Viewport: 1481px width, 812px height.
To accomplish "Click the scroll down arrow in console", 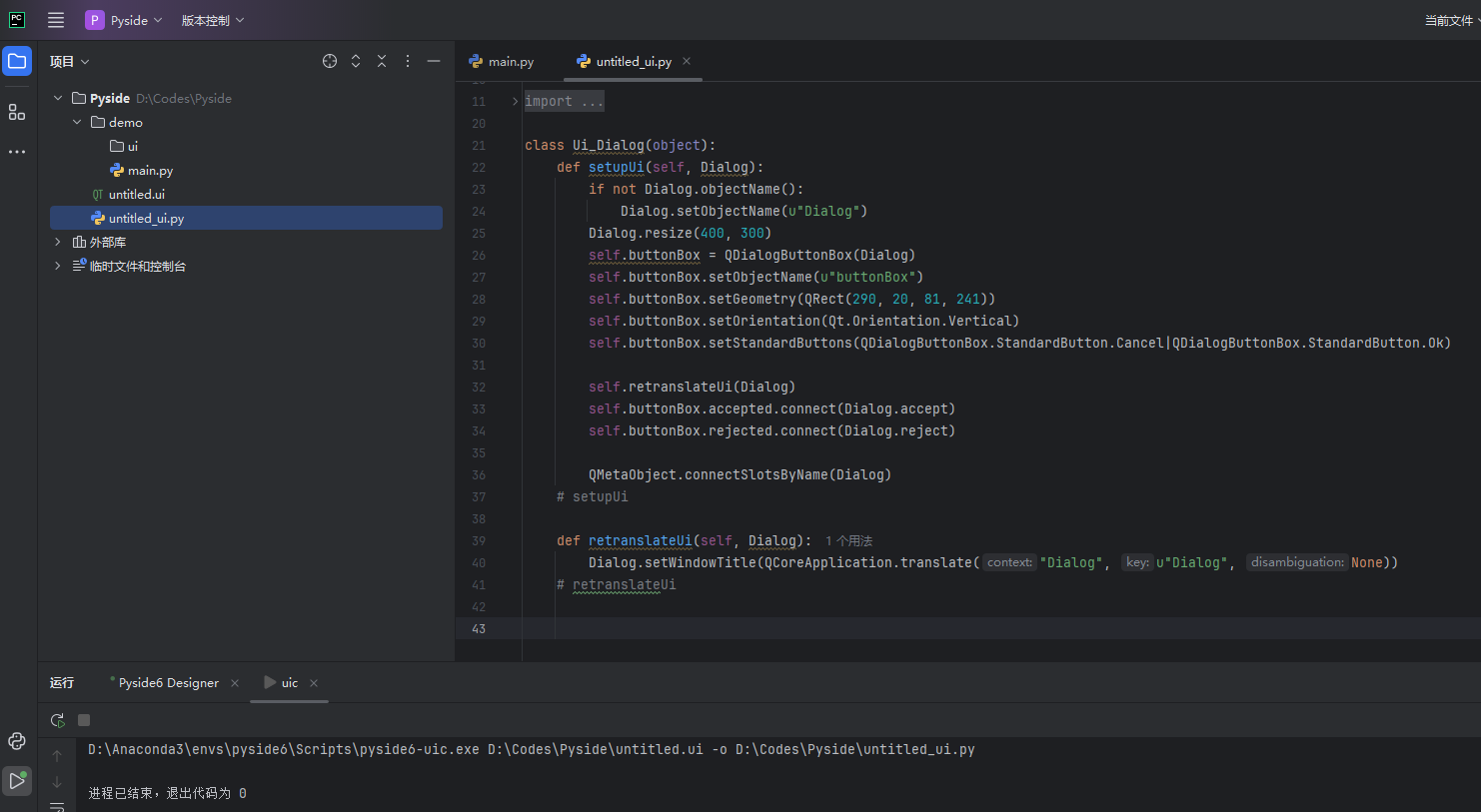I will (x=57, y=782).
